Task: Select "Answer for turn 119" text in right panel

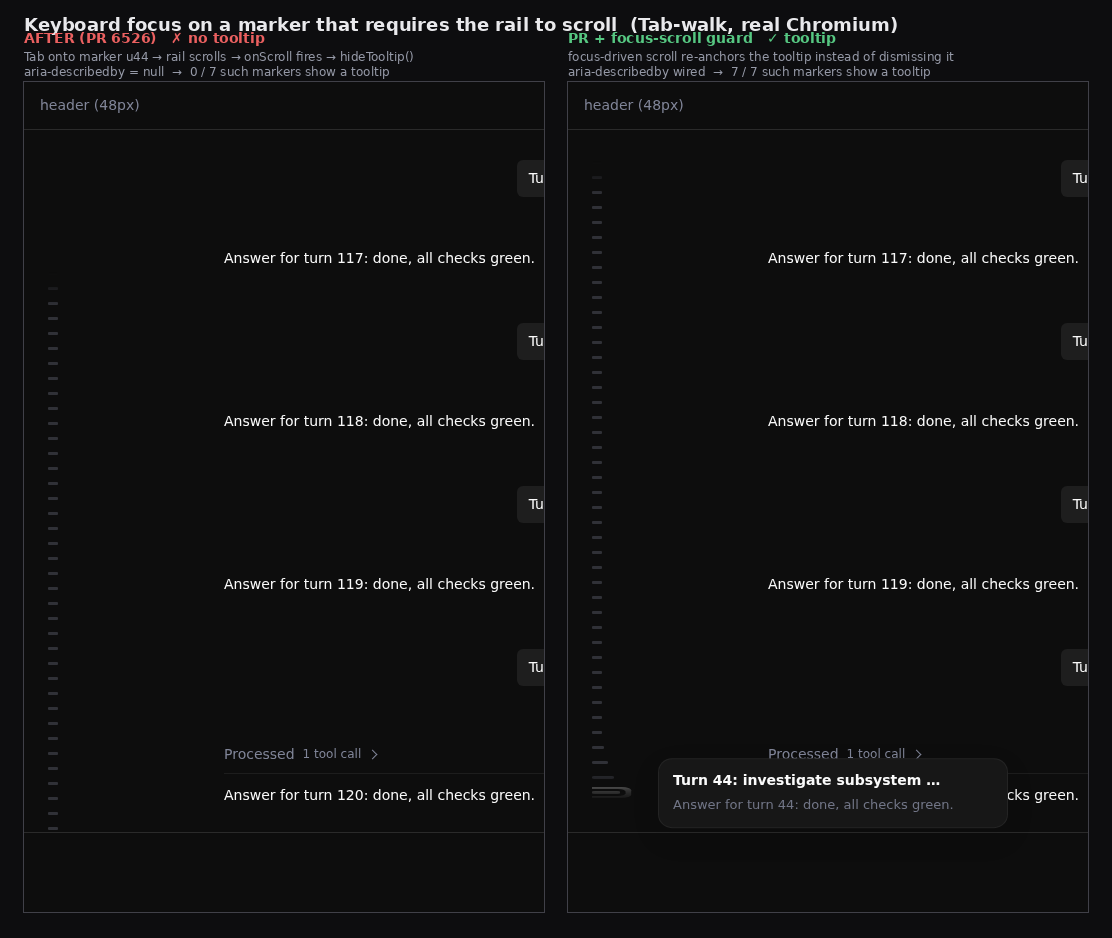Action: 923,584
